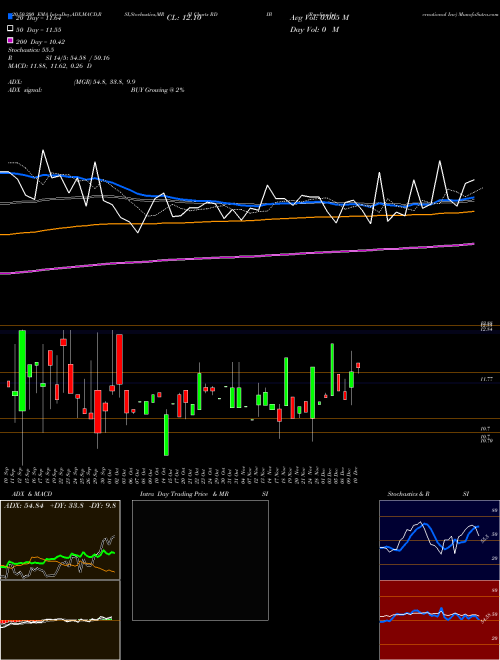Click the 'ADX signal:' label
The image size is (500, 660).
(24, 90)
